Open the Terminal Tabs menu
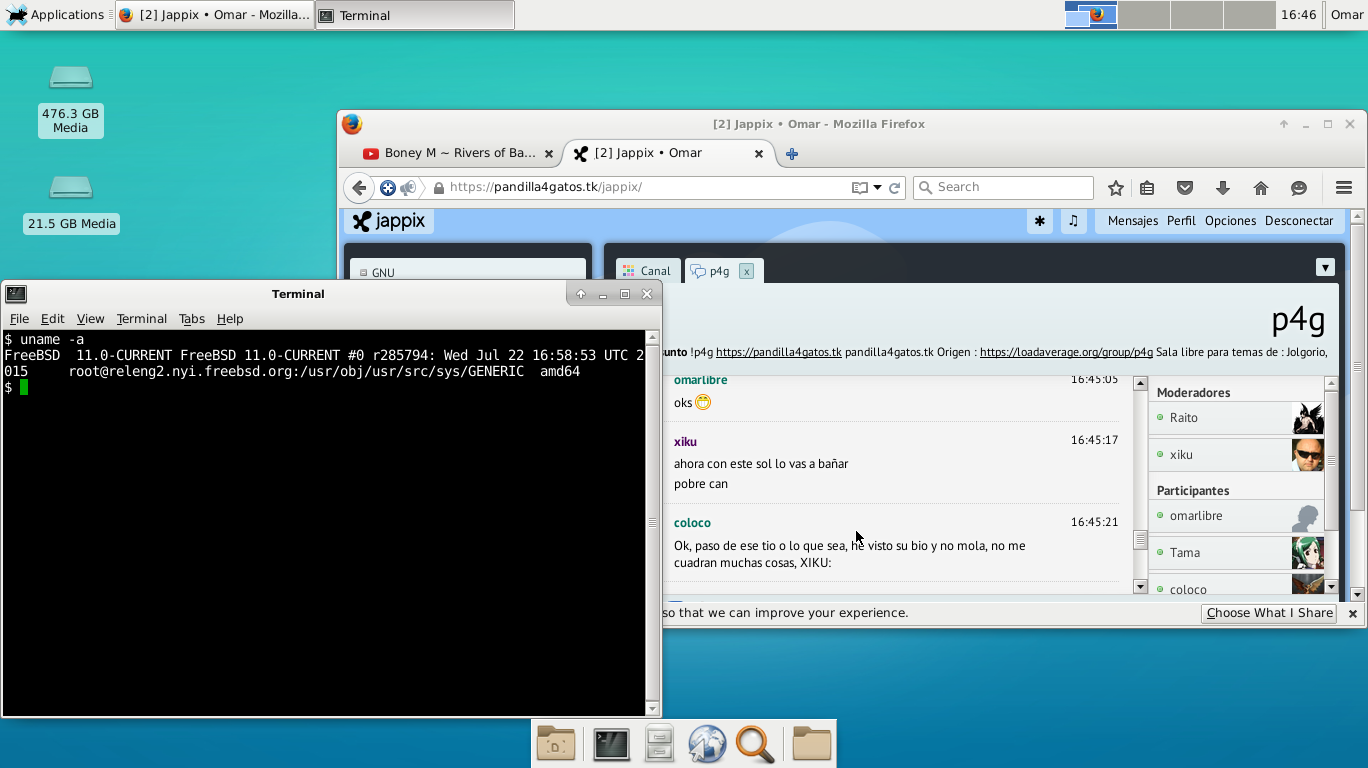 tap(191, 319)
